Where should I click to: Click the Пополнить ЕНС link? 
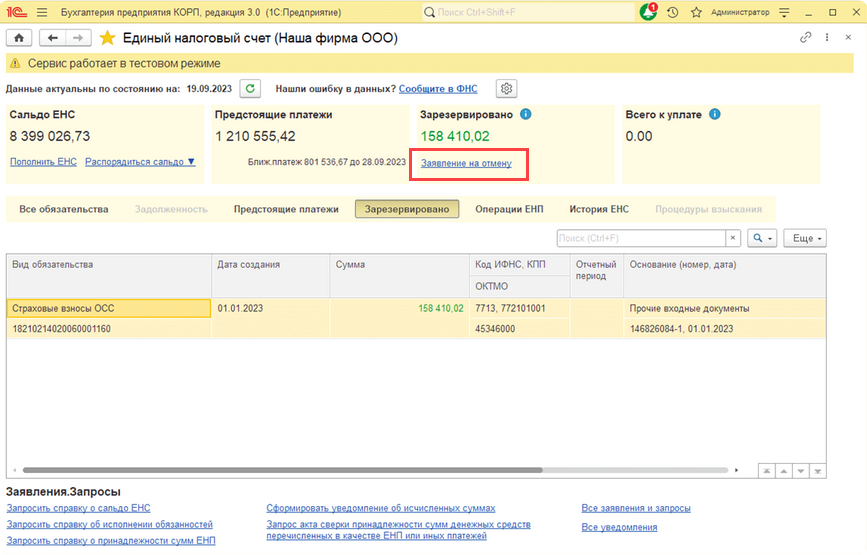click(43, 162)
